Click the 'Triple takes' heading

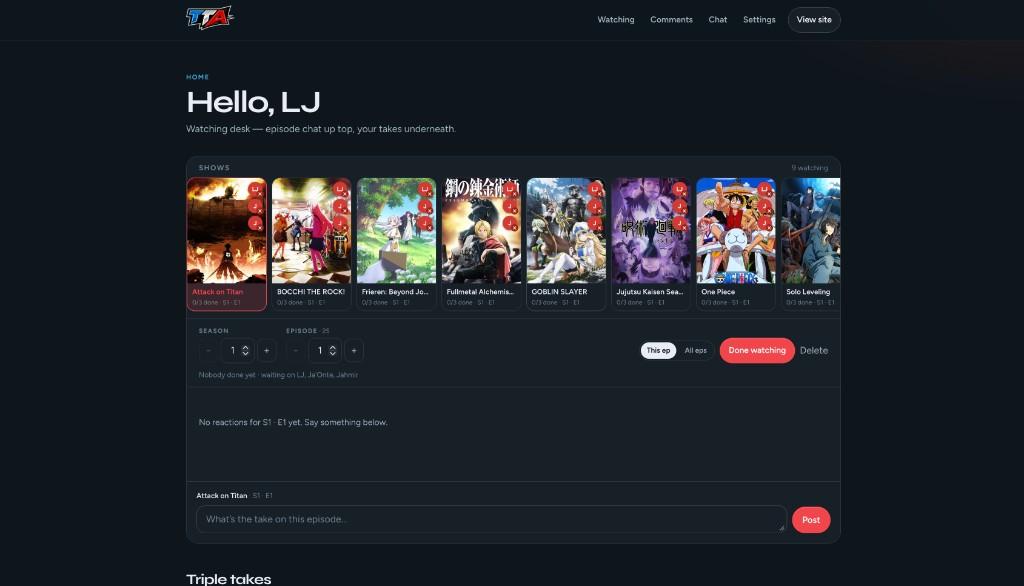229,579
